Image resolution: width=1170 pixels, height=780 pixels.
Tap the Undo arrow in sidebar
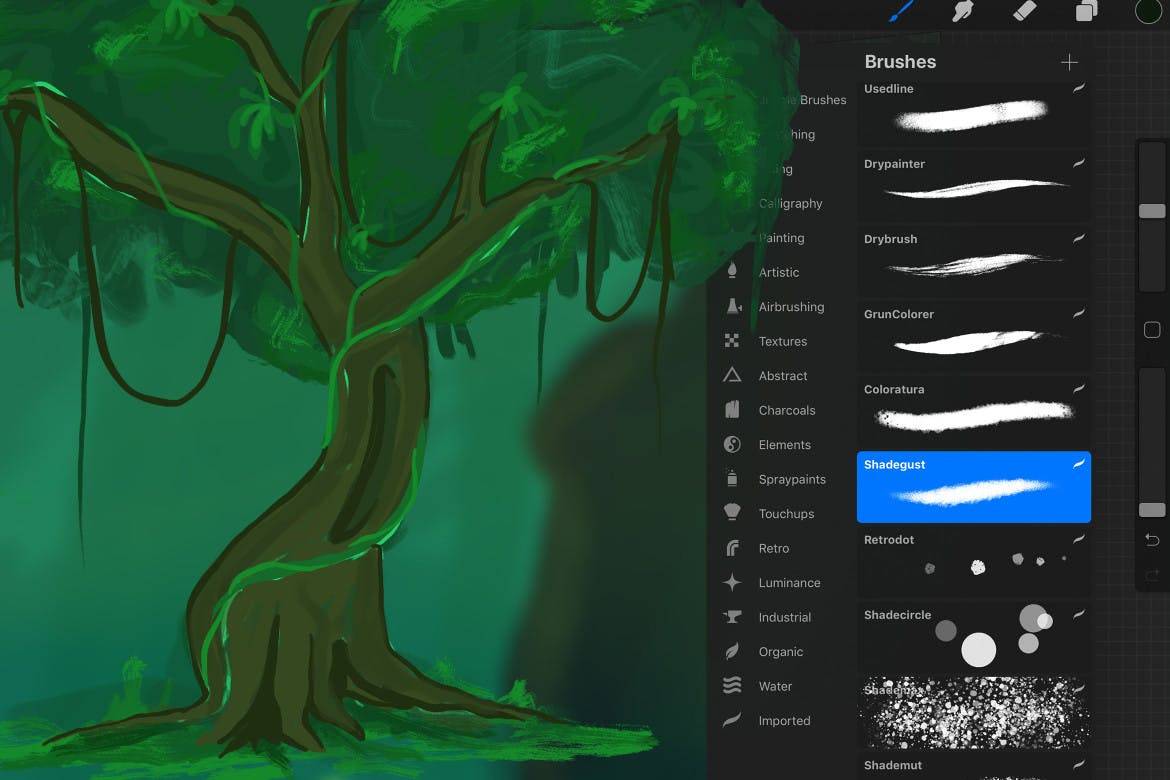tap(1152, 540)
